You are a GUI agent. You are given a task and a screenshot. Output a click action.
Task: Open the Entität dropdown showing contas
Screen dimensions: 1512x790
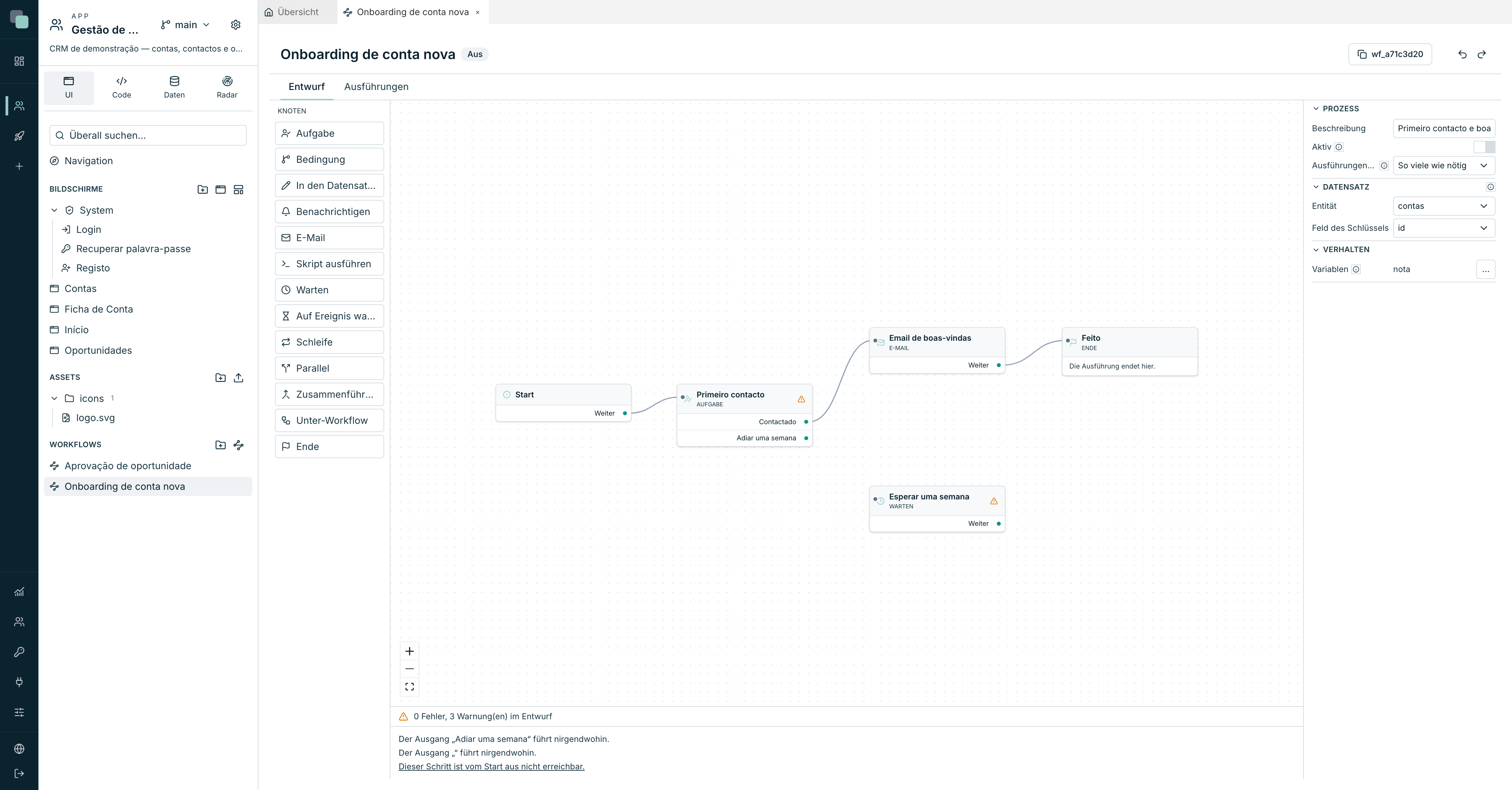(x=1443, y=206)
